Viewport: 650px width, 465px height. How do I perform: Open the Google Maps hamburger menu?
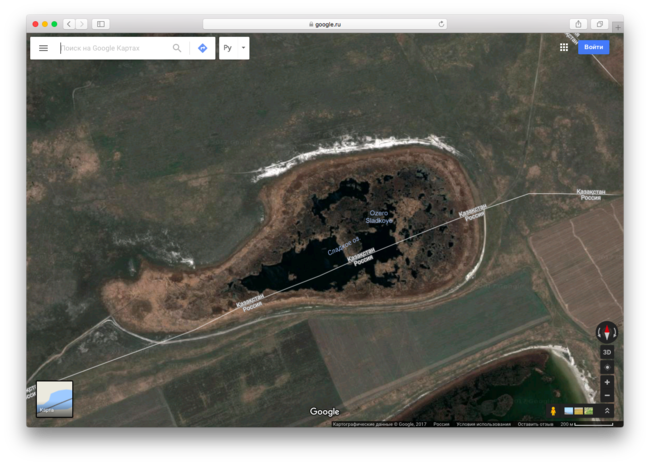click(x=43, y=48)
